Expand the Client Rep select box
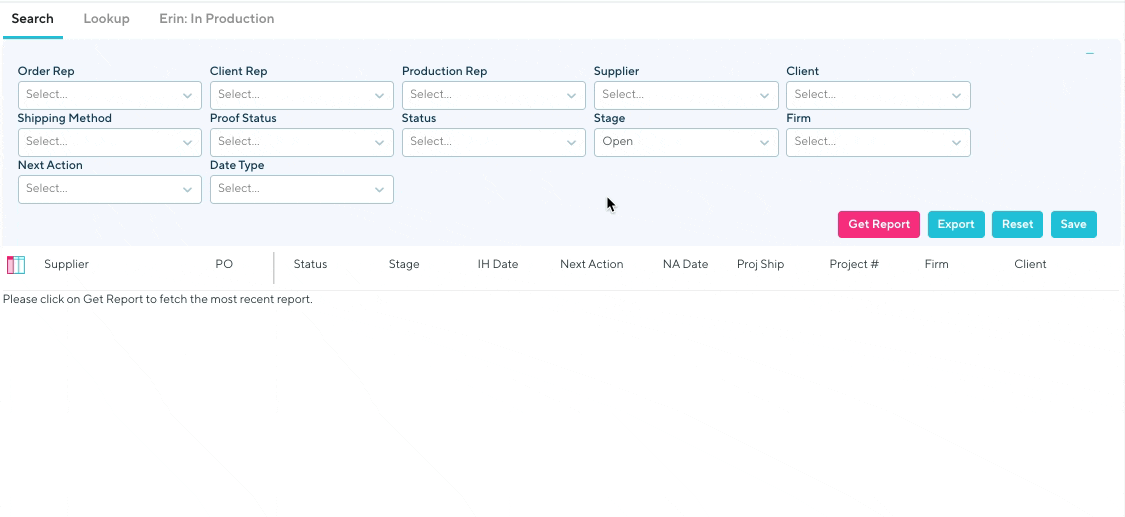This screenshot has width=1125, height=517. pyautogui.click(x=301, y=95)
